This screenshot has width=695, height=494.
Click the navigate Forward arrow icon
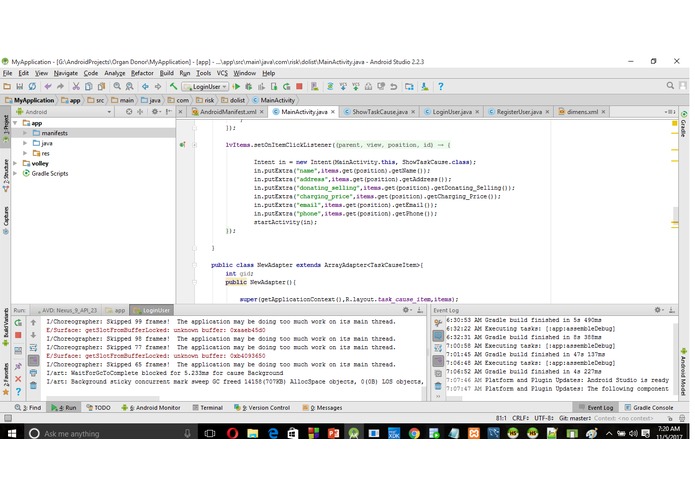(x=158, y=86)
